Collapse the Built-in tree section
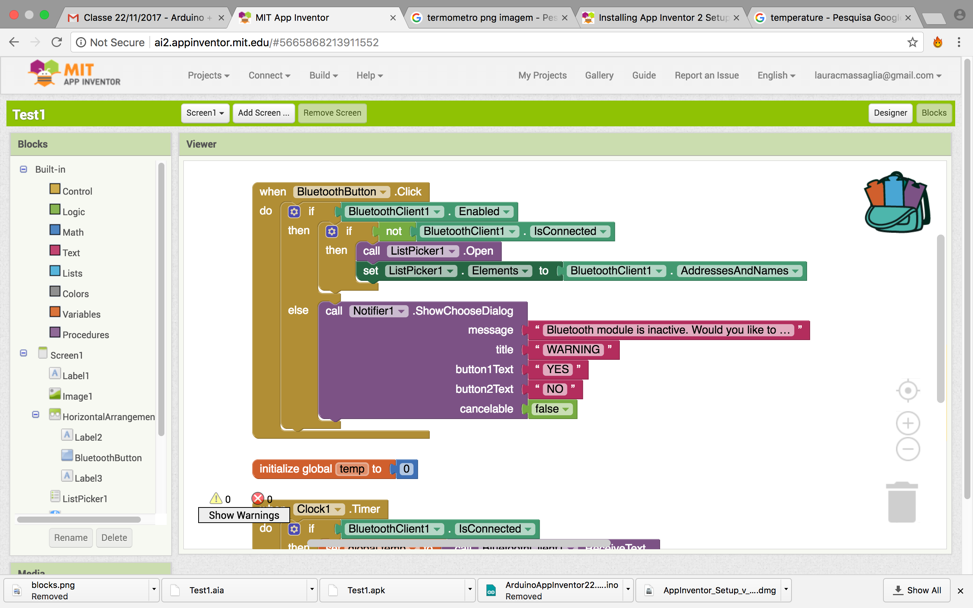 24,169
